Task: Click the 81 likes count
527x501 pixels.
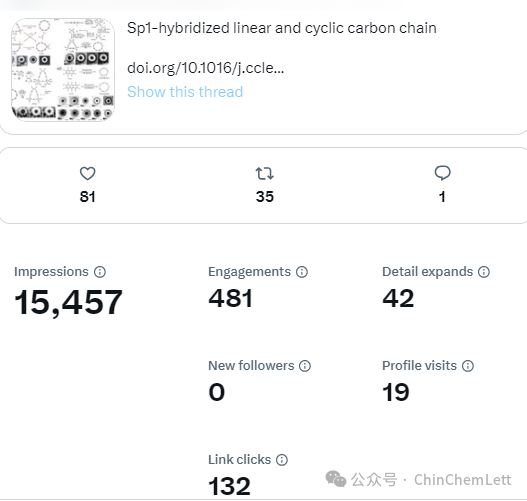Action: (x=87, y=197)
